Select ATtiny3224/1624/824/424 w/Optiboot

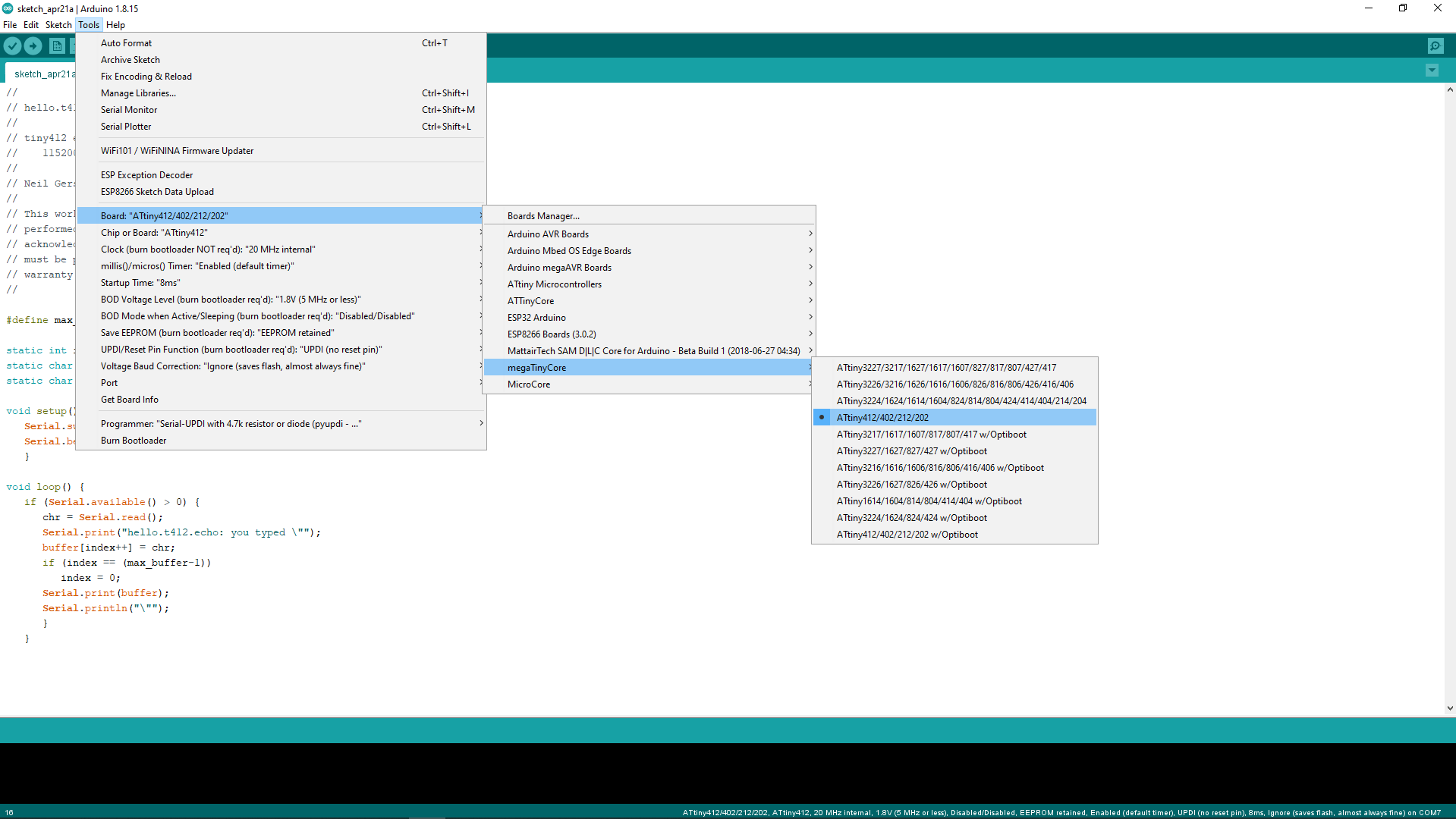pyautogui.click(x=954, y=518)
